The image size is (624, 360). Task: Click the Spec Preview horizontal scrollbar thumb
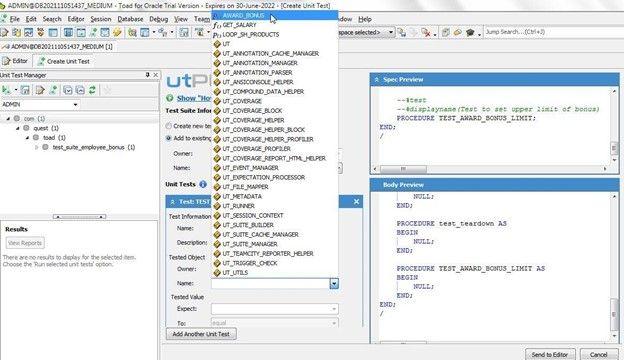403,169
